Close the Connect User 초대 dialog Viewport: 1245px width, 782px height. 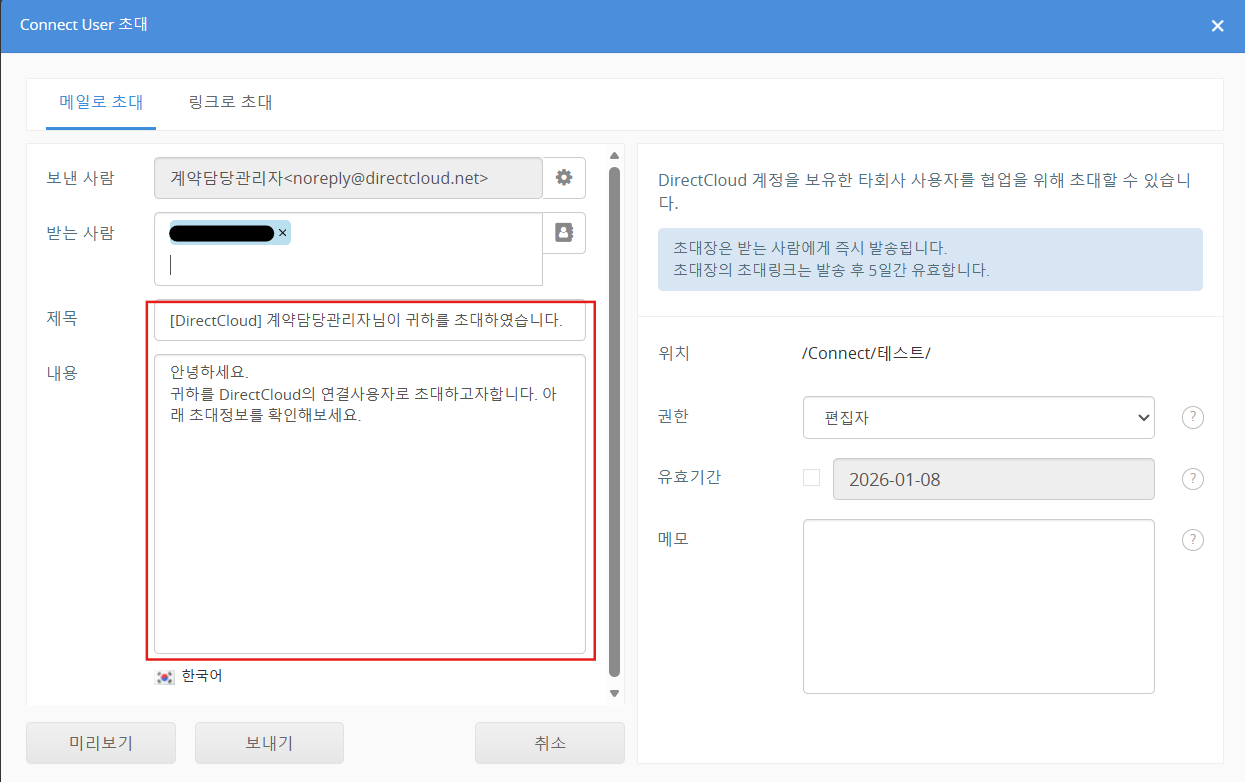coord(1217,26)
